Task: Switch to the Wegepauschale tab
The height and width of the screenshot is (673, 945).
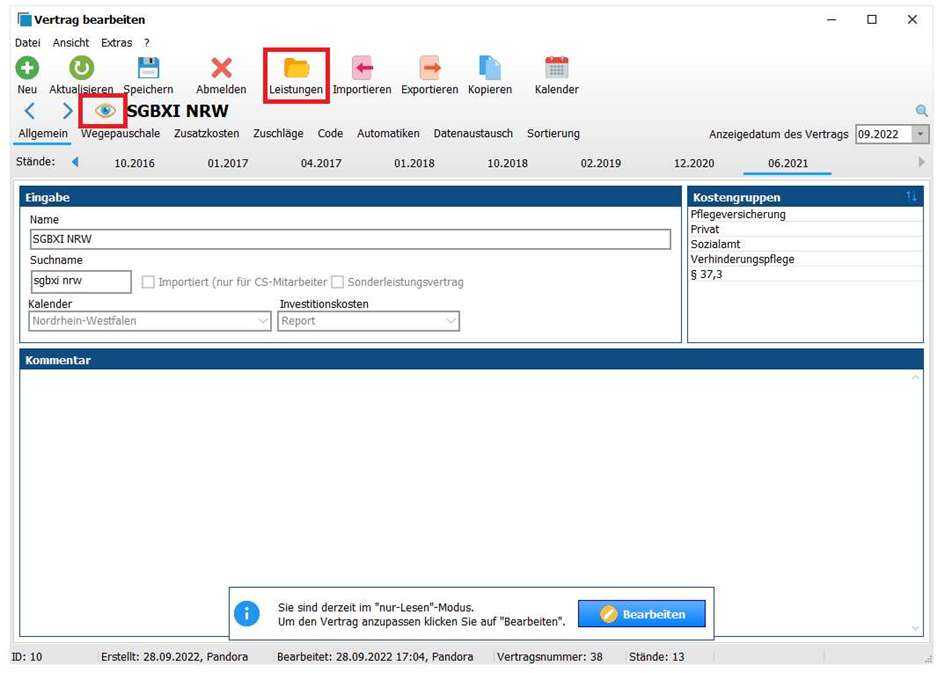Action: [x=121, y=134]
